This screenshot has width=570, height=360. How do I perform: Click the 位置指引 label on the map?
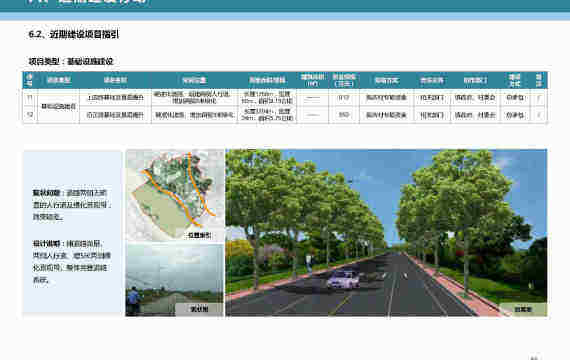point(199,235)
